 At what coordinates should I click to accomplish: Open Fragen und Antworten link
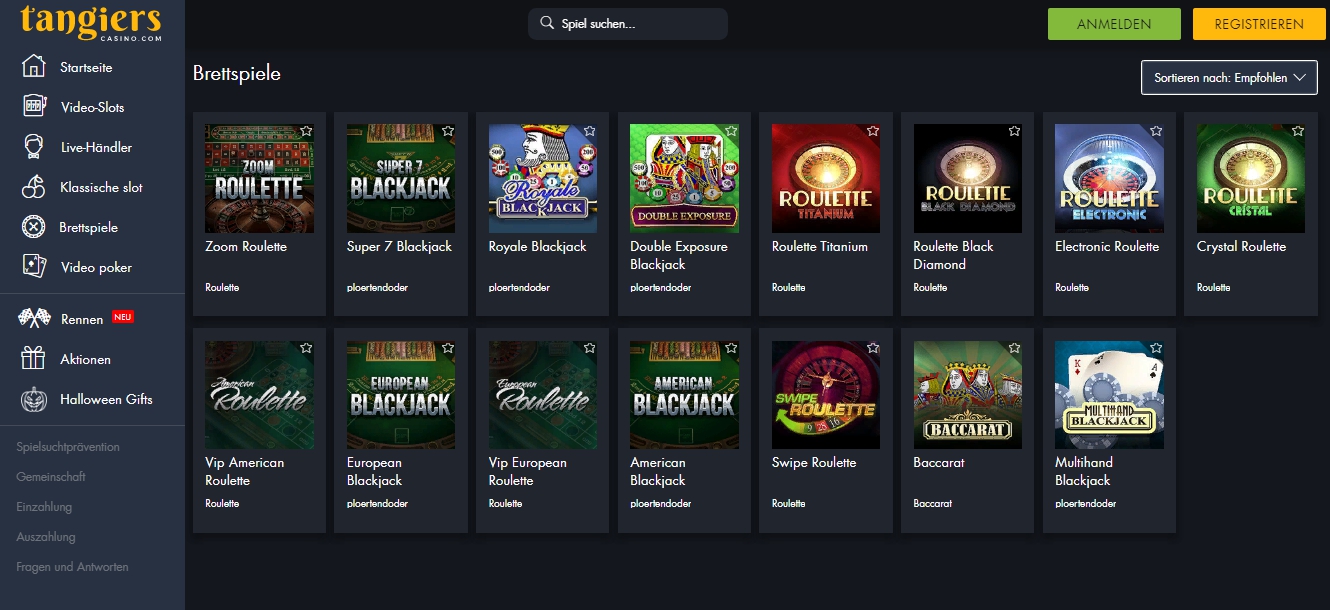click(72, 567)
